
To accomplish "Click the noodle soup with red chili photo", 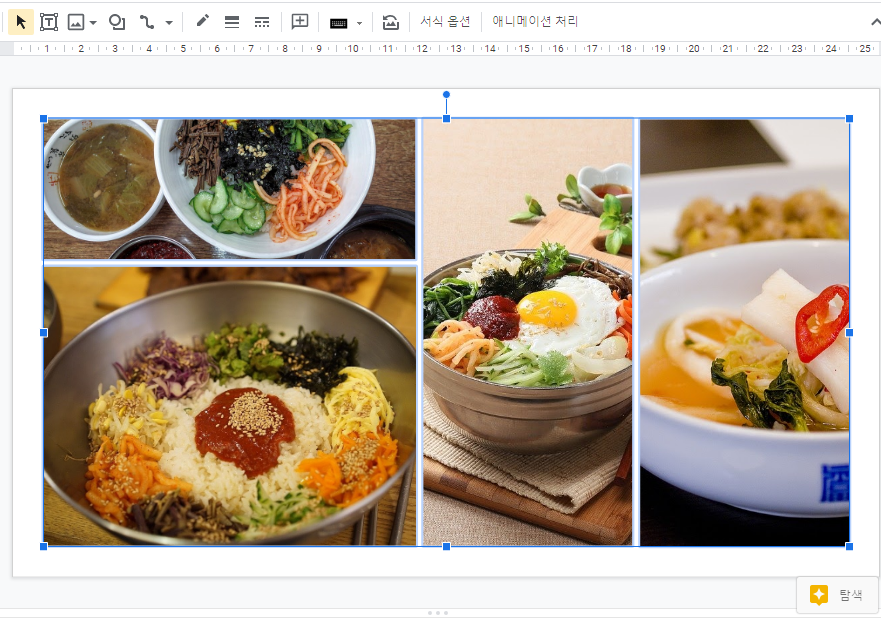I will (744, 332).
